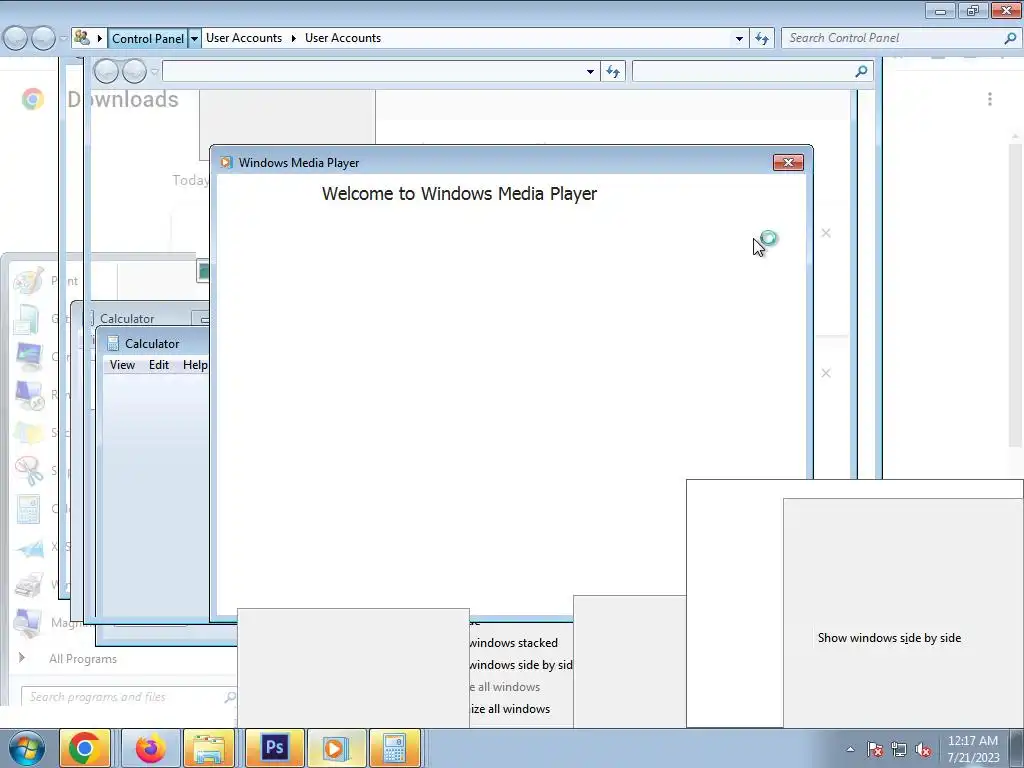Click the Control Panel window Back button

tap(16, 39)
